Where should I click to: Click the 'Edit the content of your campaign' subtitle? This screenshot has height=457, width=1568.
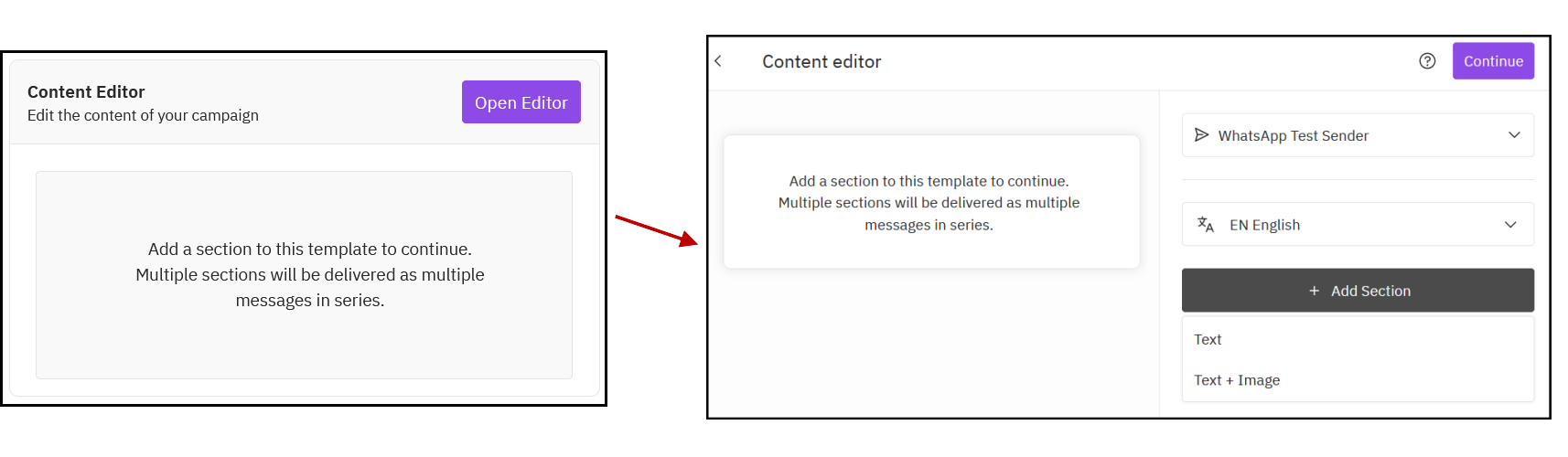pos(143,115)
